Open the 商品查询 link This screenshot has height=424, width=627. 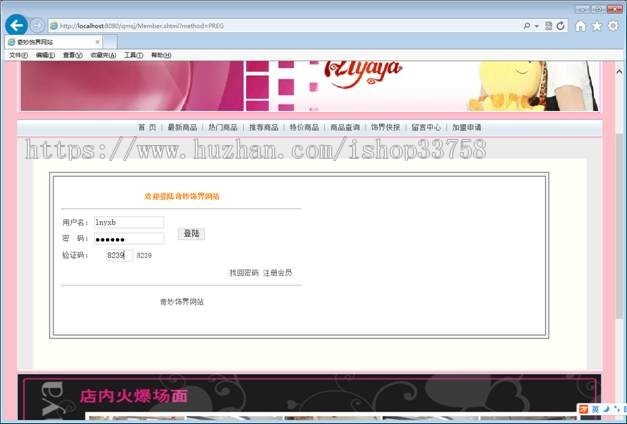point(345,128)
